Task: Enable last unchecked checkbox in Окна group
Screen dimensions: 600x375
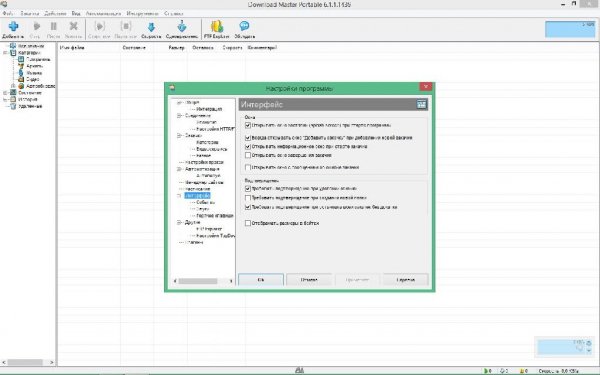Action: click(x=248, y=167)
